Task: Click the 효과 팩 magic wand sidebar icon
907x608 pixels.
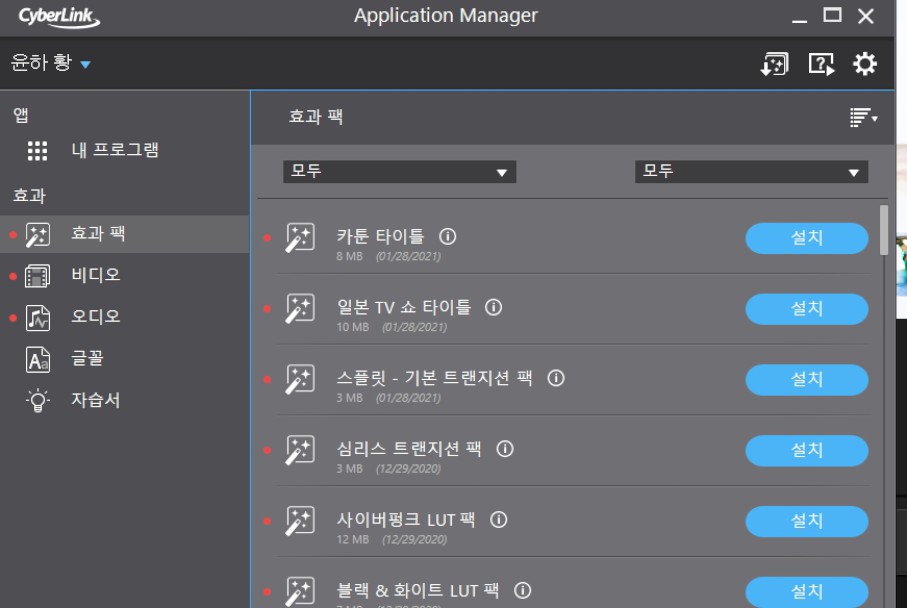Action: coord(38,235)
